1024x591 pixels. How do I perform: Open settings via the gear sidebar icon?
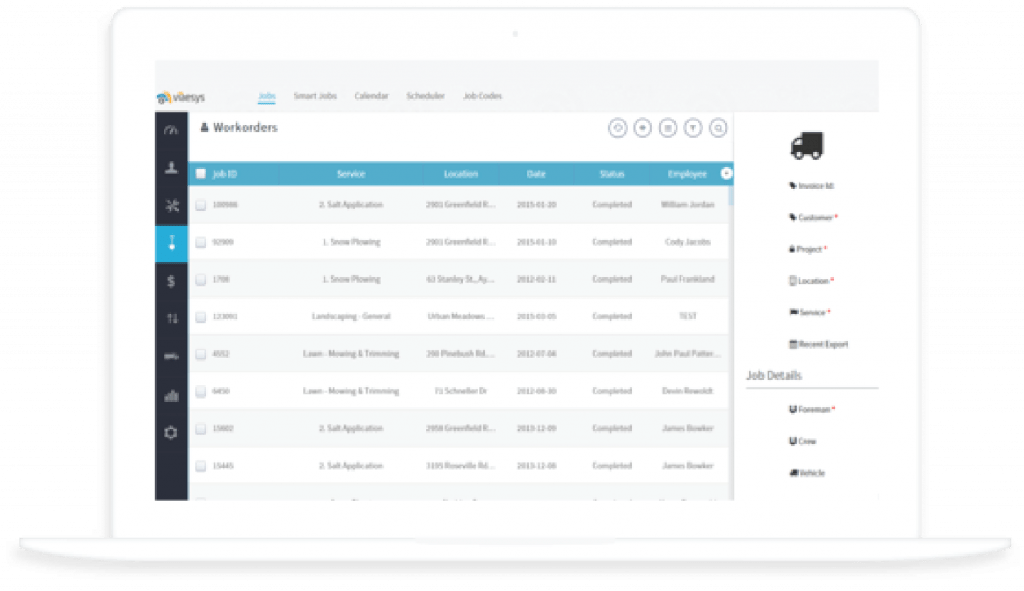pyautogui.click(x=170, y=432)
